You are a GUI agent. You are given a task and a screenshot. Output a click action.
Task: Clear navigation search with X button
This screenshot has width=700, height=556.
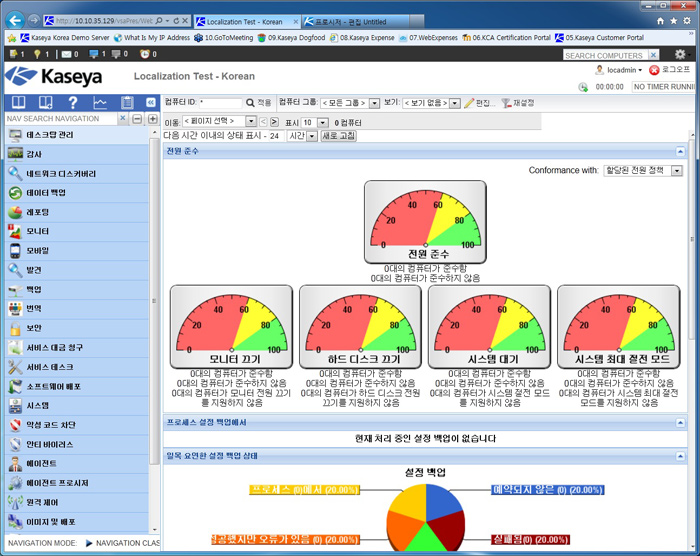(123, 118)
